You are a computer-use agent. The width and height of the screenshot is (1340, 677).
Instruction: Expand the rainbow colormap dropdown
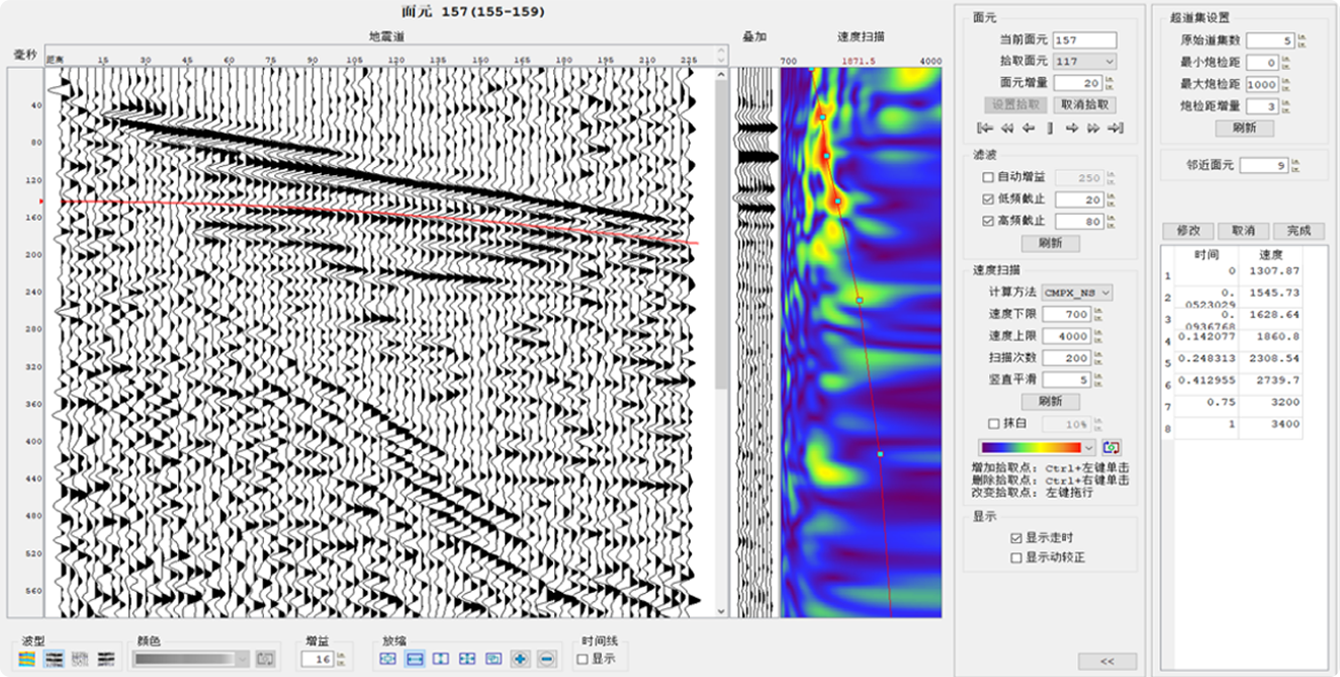(1089, 447)
